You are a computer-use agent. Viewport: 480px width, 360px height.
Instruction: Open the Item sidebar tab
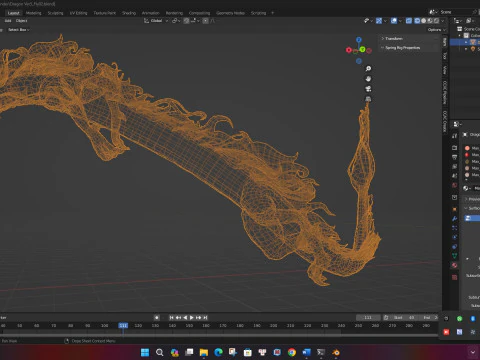[444, 42]
